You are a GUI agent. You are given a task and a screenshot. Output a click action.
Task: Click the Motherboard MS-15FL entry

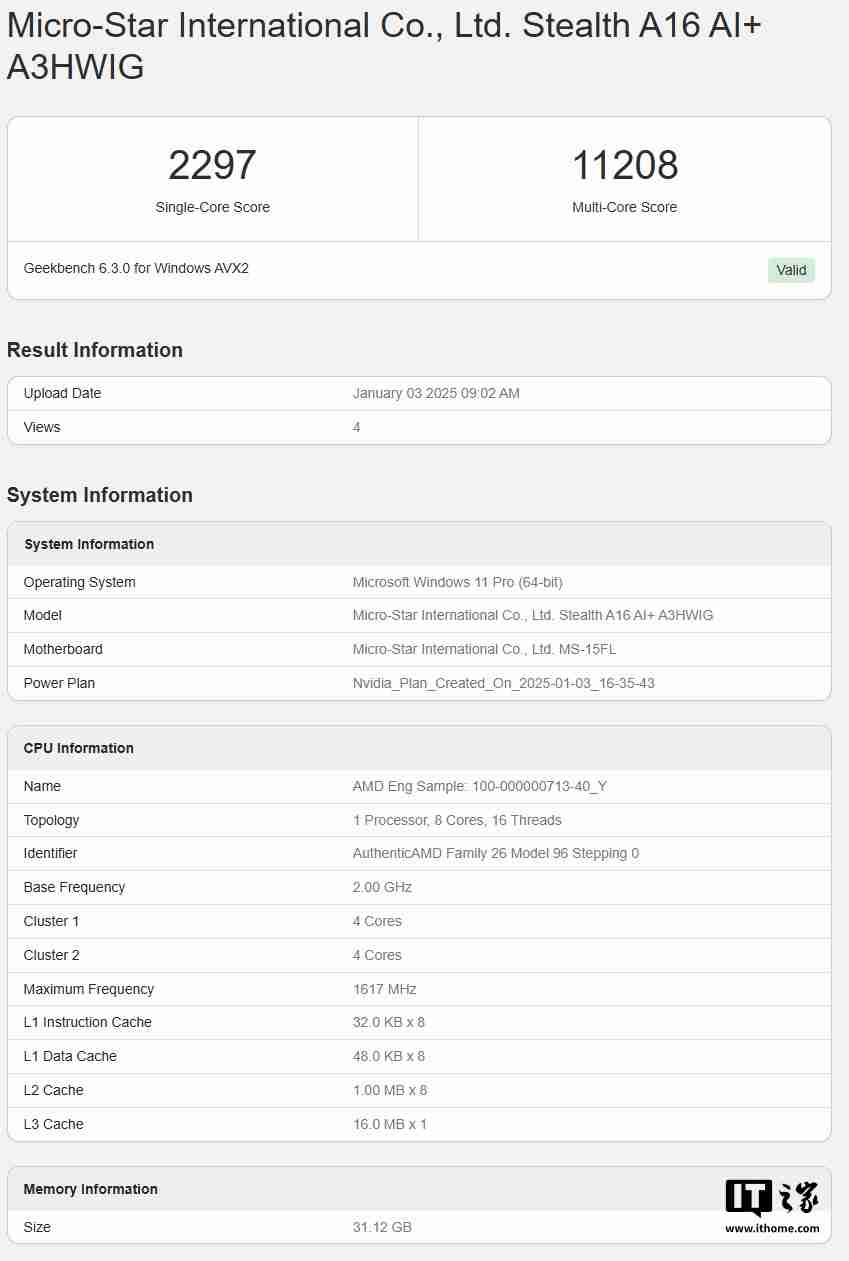pyautogui.click(x=481, y=649)
